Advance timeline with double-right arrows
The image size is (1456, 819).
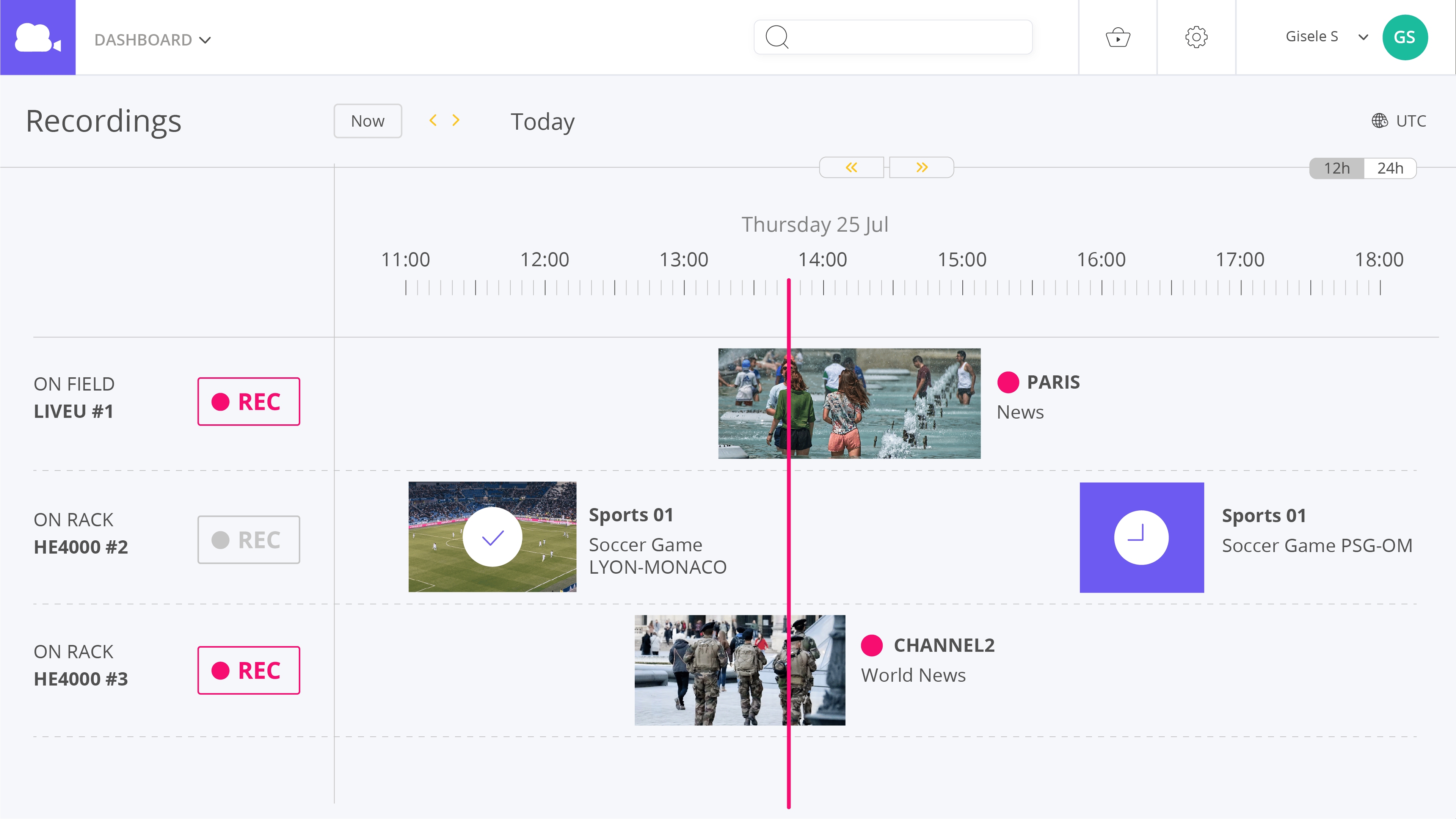coord(922,167)
